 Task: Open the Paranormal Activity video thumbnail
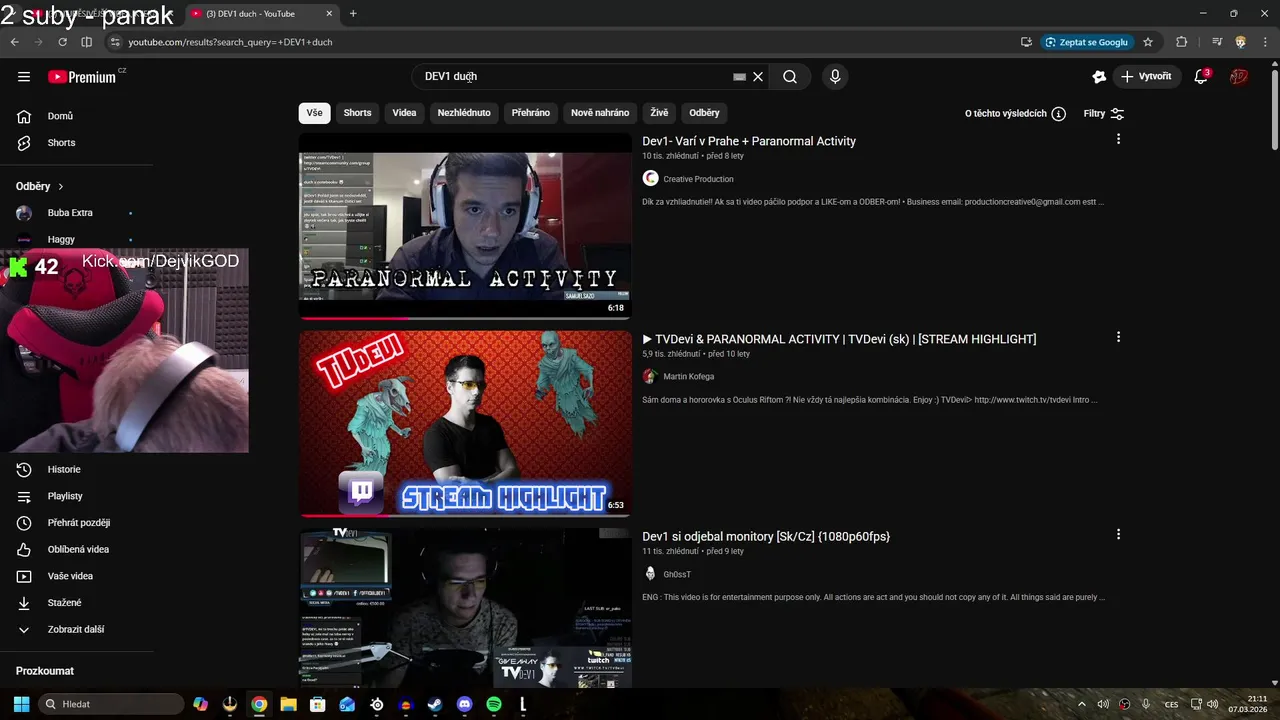tap(465, 225)
